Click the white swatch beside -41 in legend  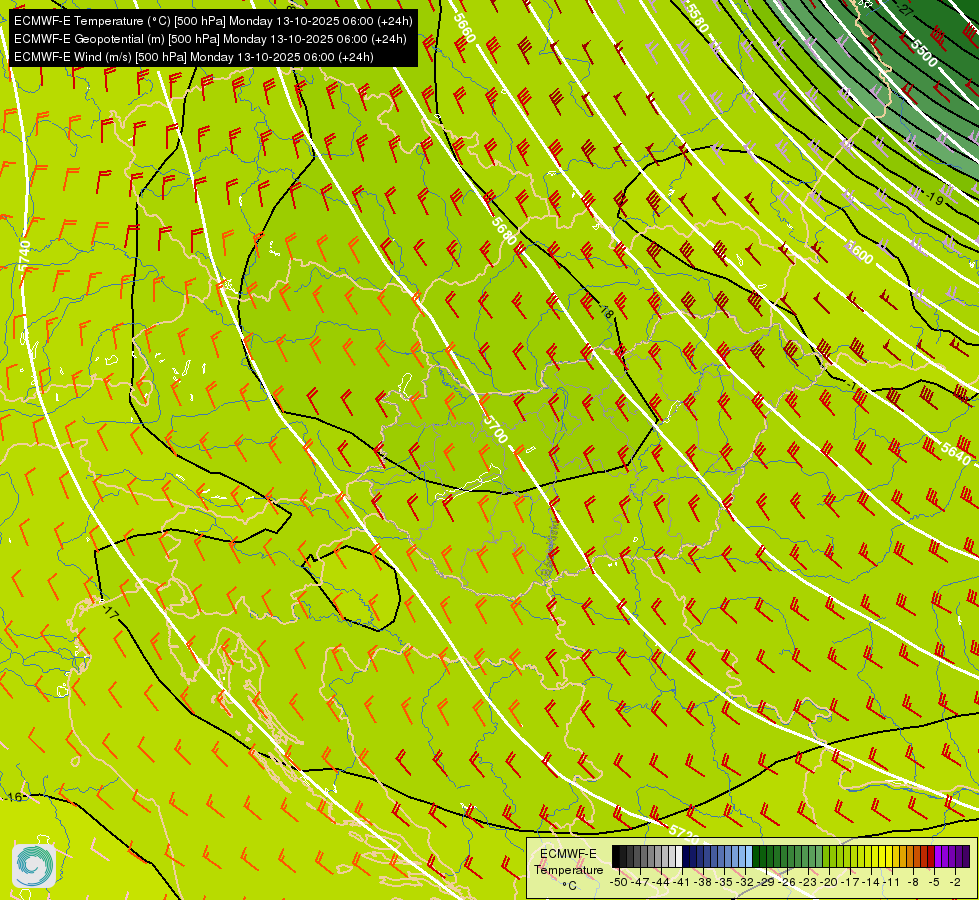[x=679, y=856]
